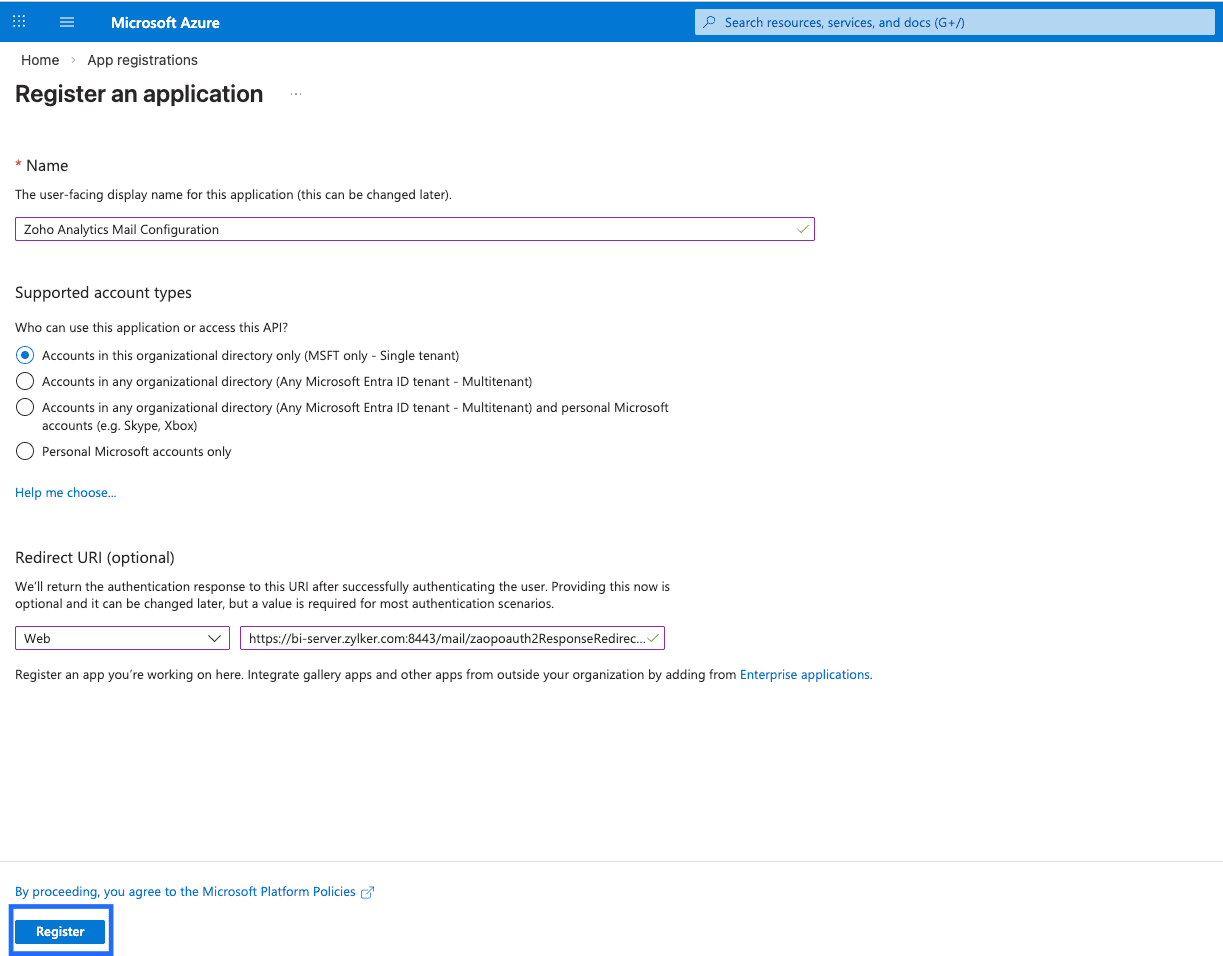This screenshot has width=1223, height=956.
Task: Click the ellipsis beside Register an application
Action: coord(296,94)
